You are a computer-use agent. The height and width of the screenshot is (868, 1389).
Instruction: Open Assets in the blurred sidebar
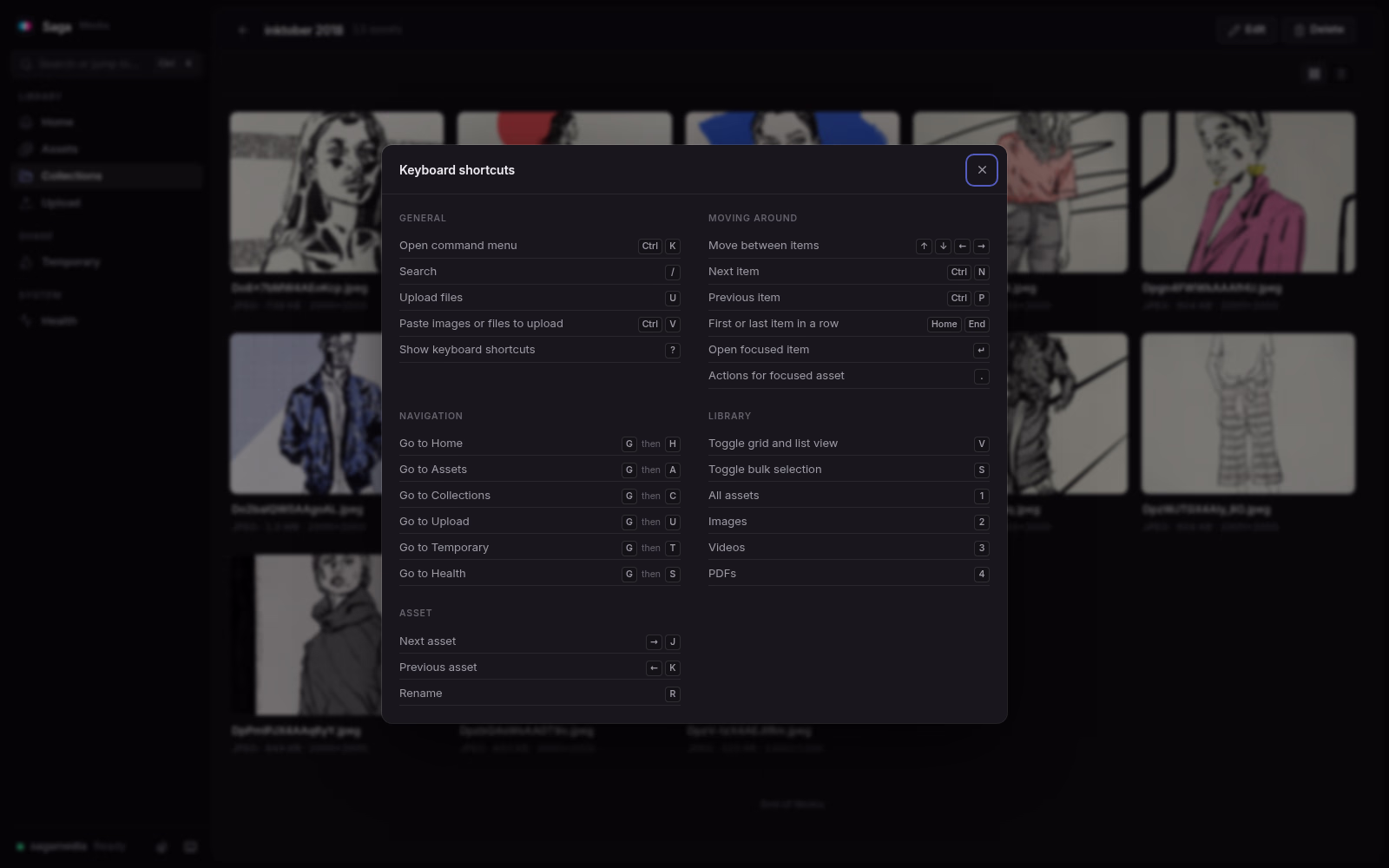[108, 149]
